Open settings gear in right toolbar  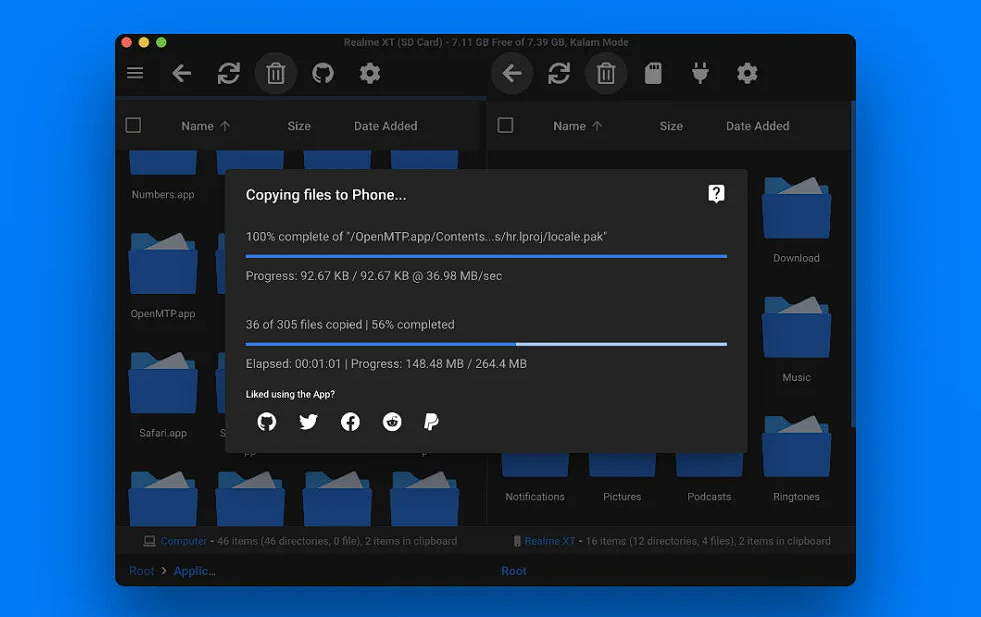(747, 73)
